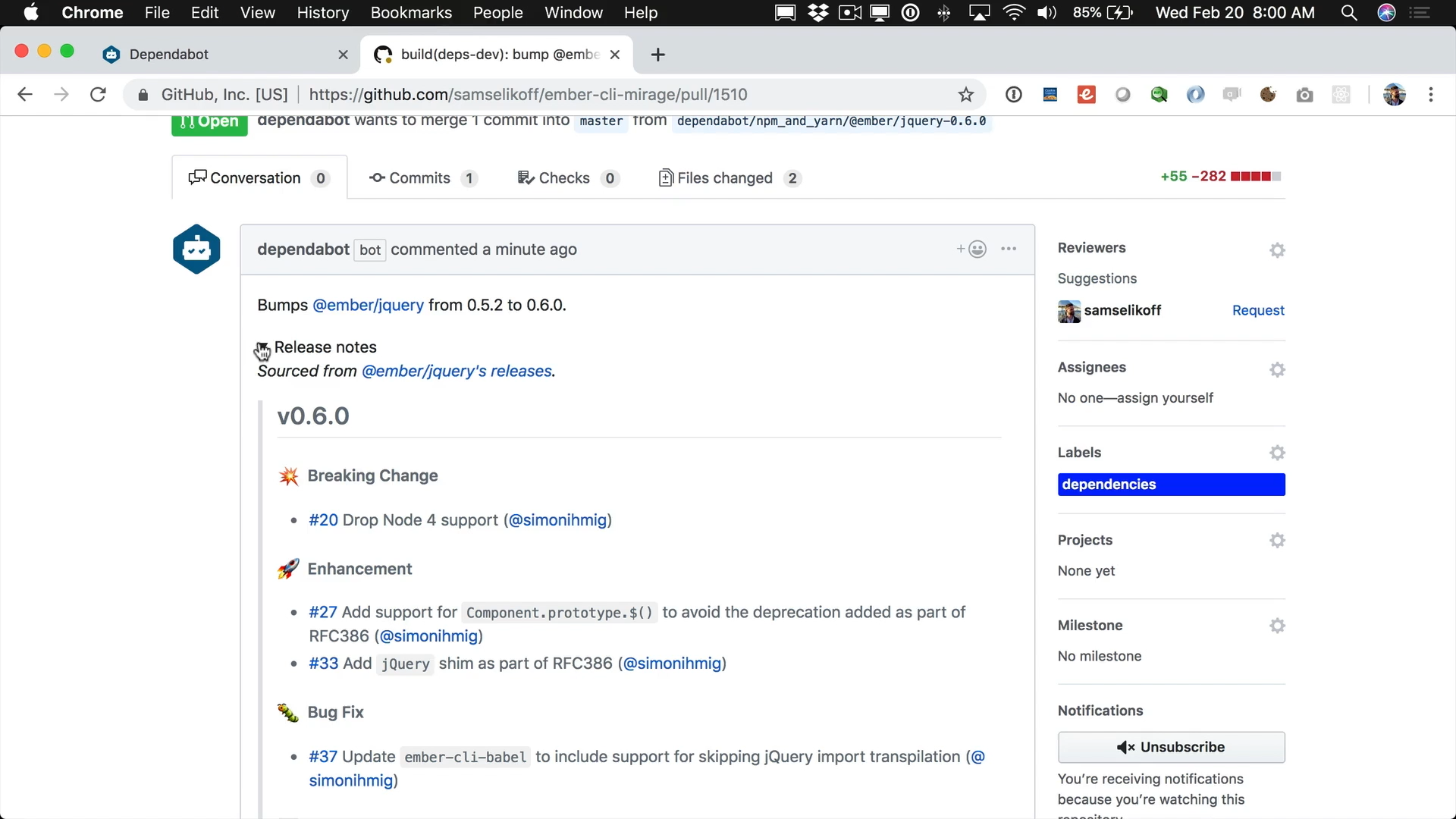Assign yourself via the assign yourself link
Viewport: 1456px width, 819px height.
(x=1165, y=398)
